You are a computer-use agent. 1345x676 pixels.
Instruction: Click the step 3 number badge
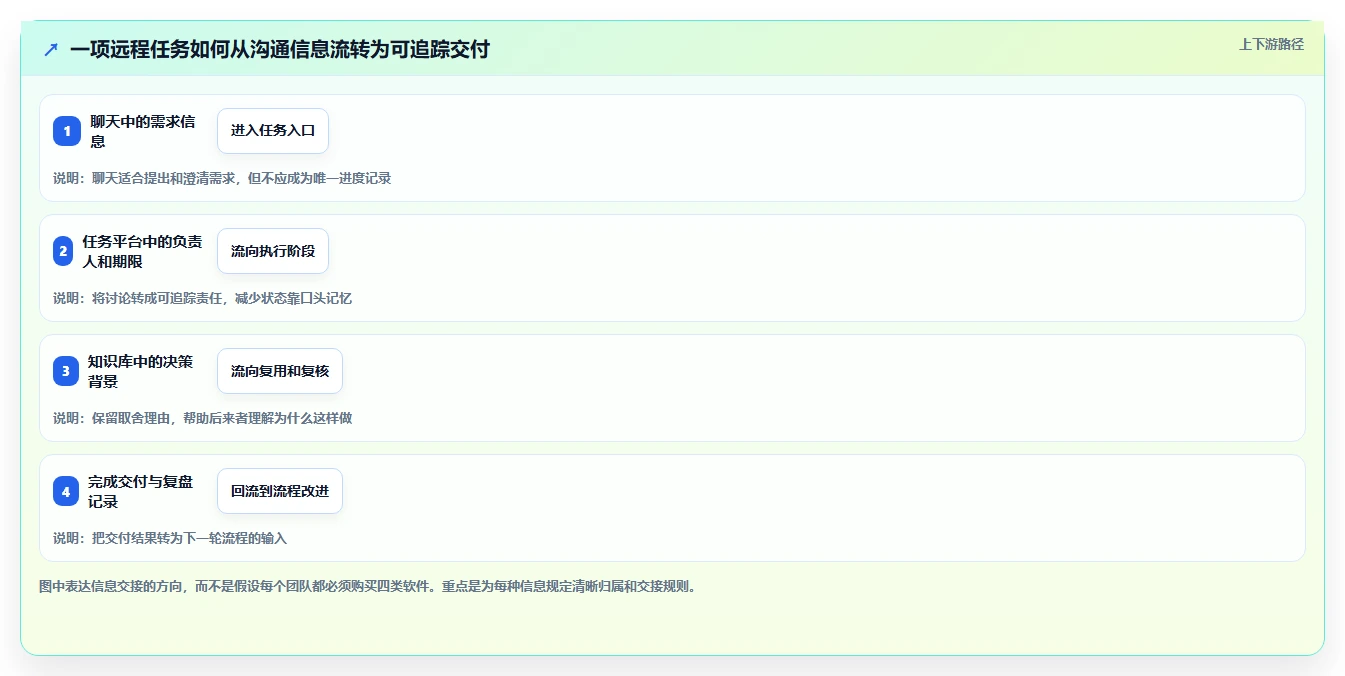66,371
